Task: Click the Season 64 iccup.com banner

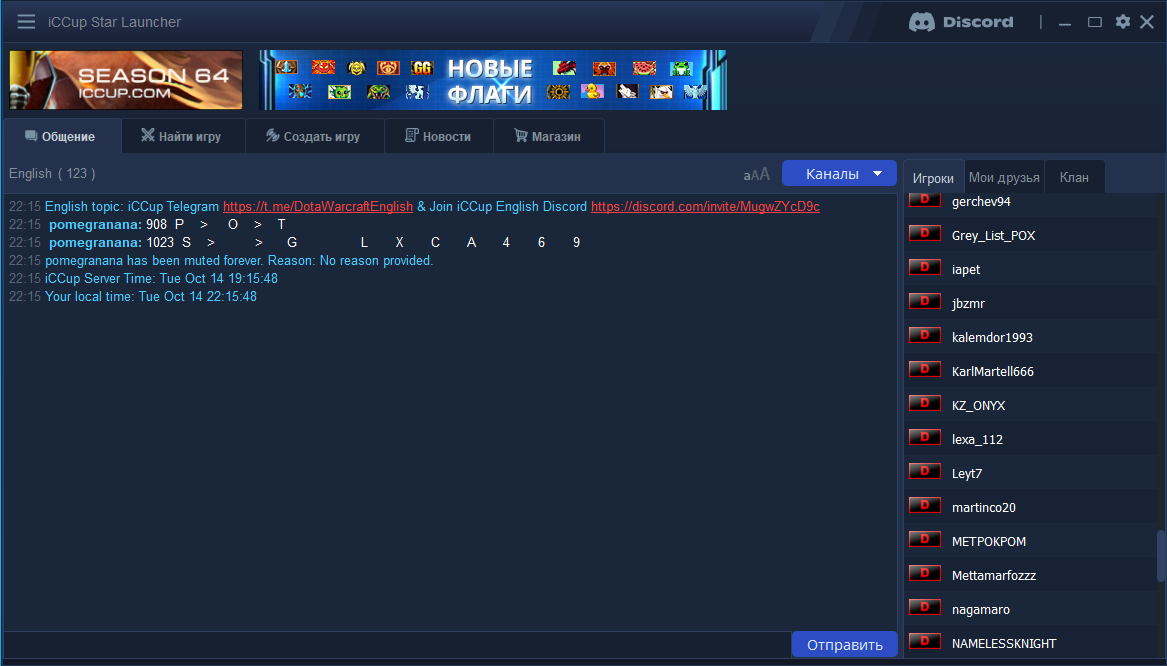Action: tap(126, 80)
